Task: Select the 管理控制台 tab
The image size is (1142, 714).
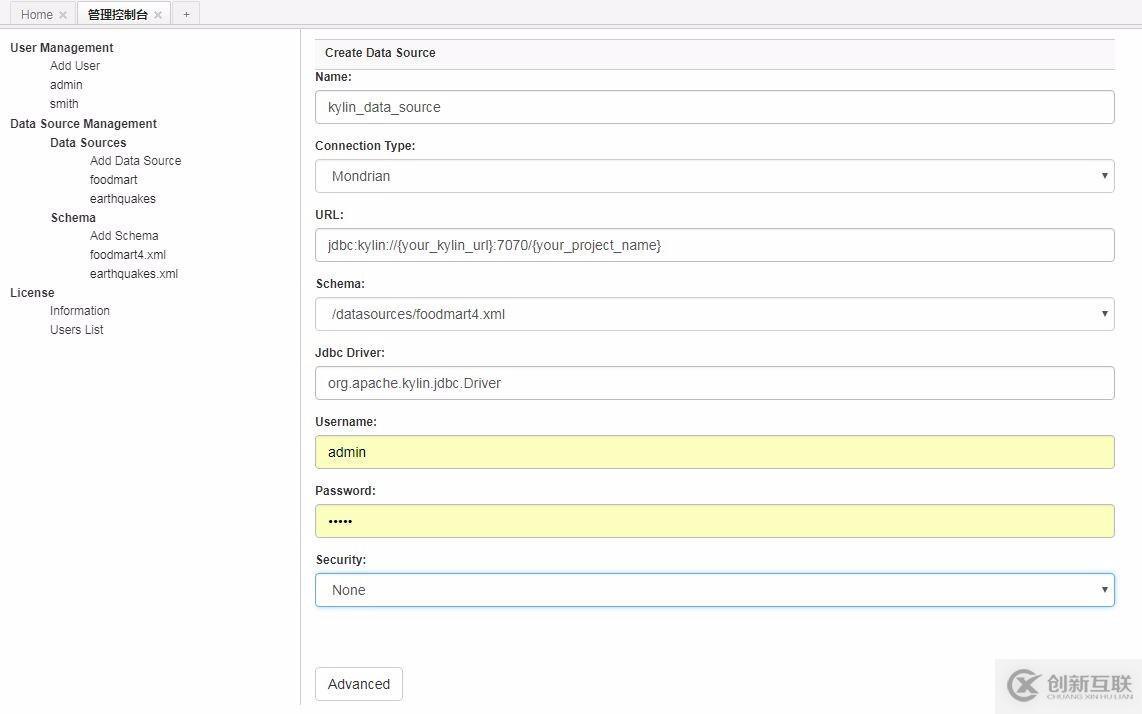Action: pos(117,15)
